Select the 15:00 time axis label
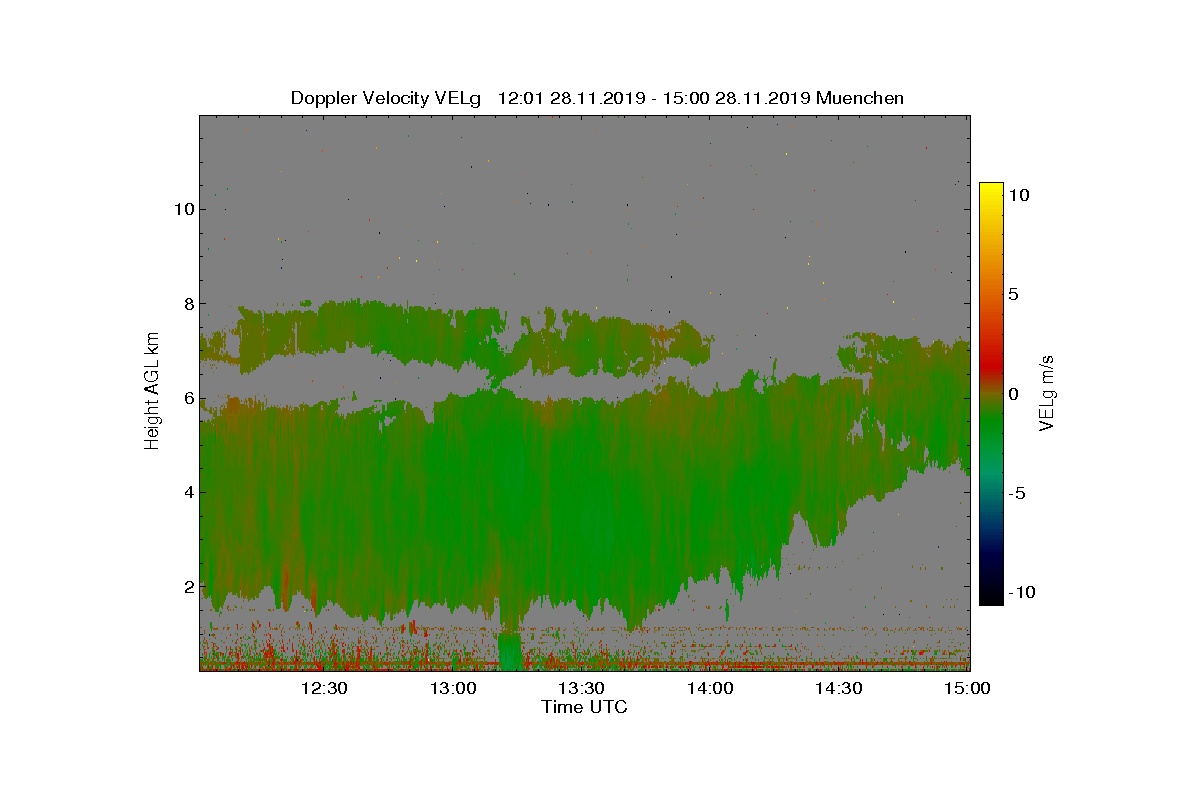This screenshot has width=1200, height=800. pos(967,688)
